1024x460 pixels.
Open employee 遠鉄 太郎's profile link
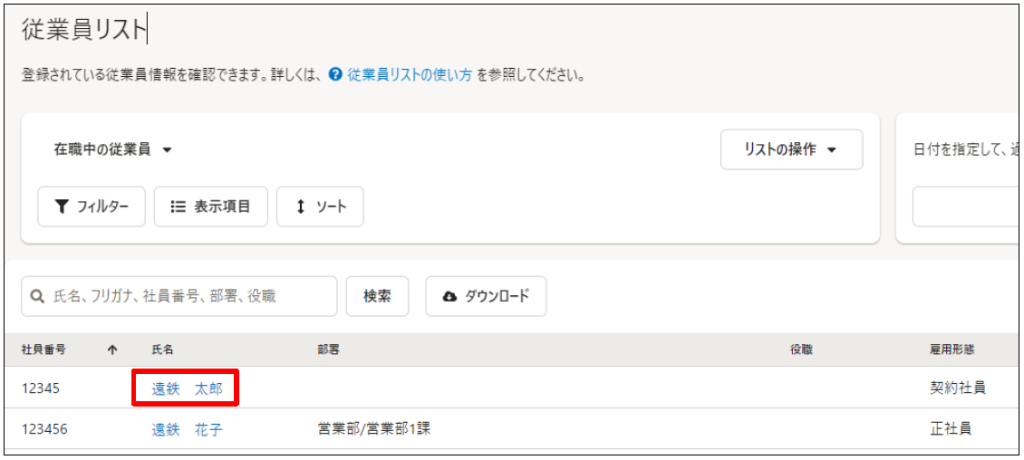pos(187,388)
